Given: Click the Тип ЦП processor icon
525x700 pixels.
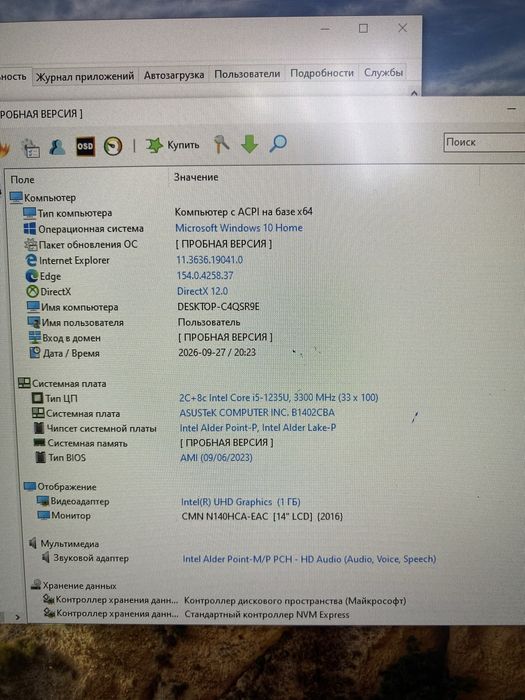Looking at the screenshot, I should (38, 398).
